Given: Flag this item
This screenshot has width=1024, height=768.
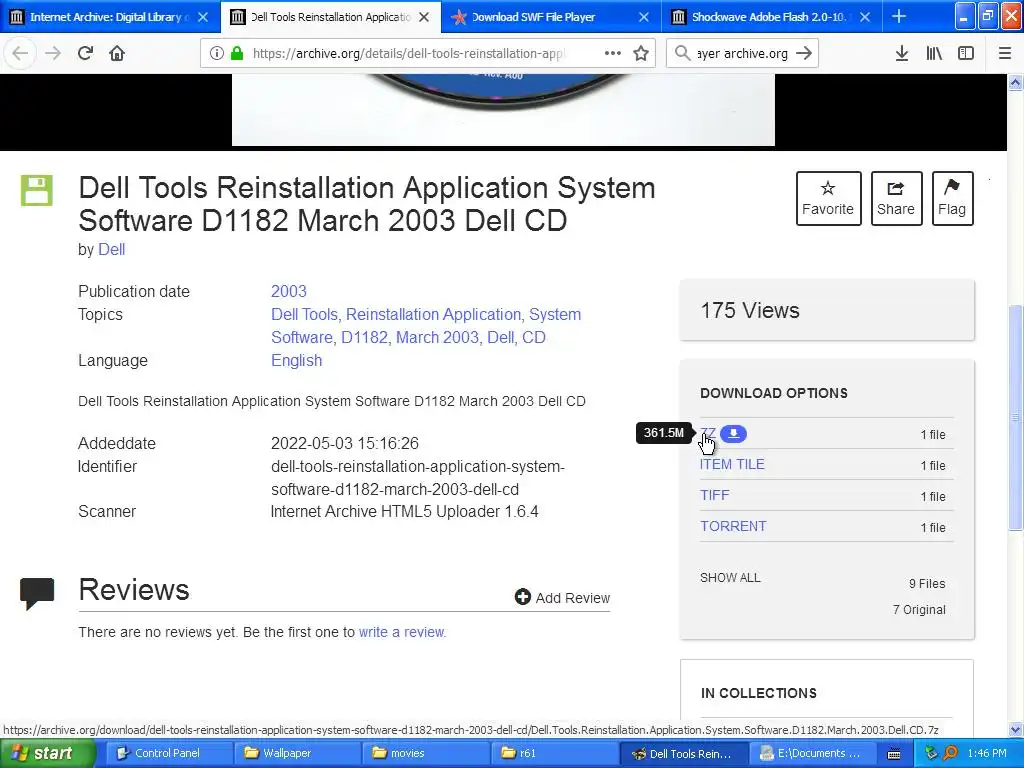Looking at the screenshot, I should (x=952, y=199).
